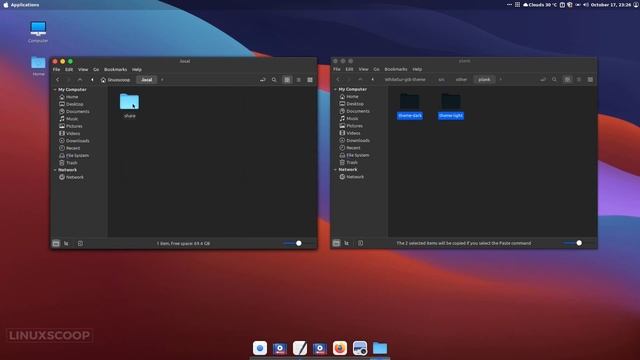Viewport: 640px width, 360px height.
Task: Switch plank window to list view
Action: tap(579, 80)
